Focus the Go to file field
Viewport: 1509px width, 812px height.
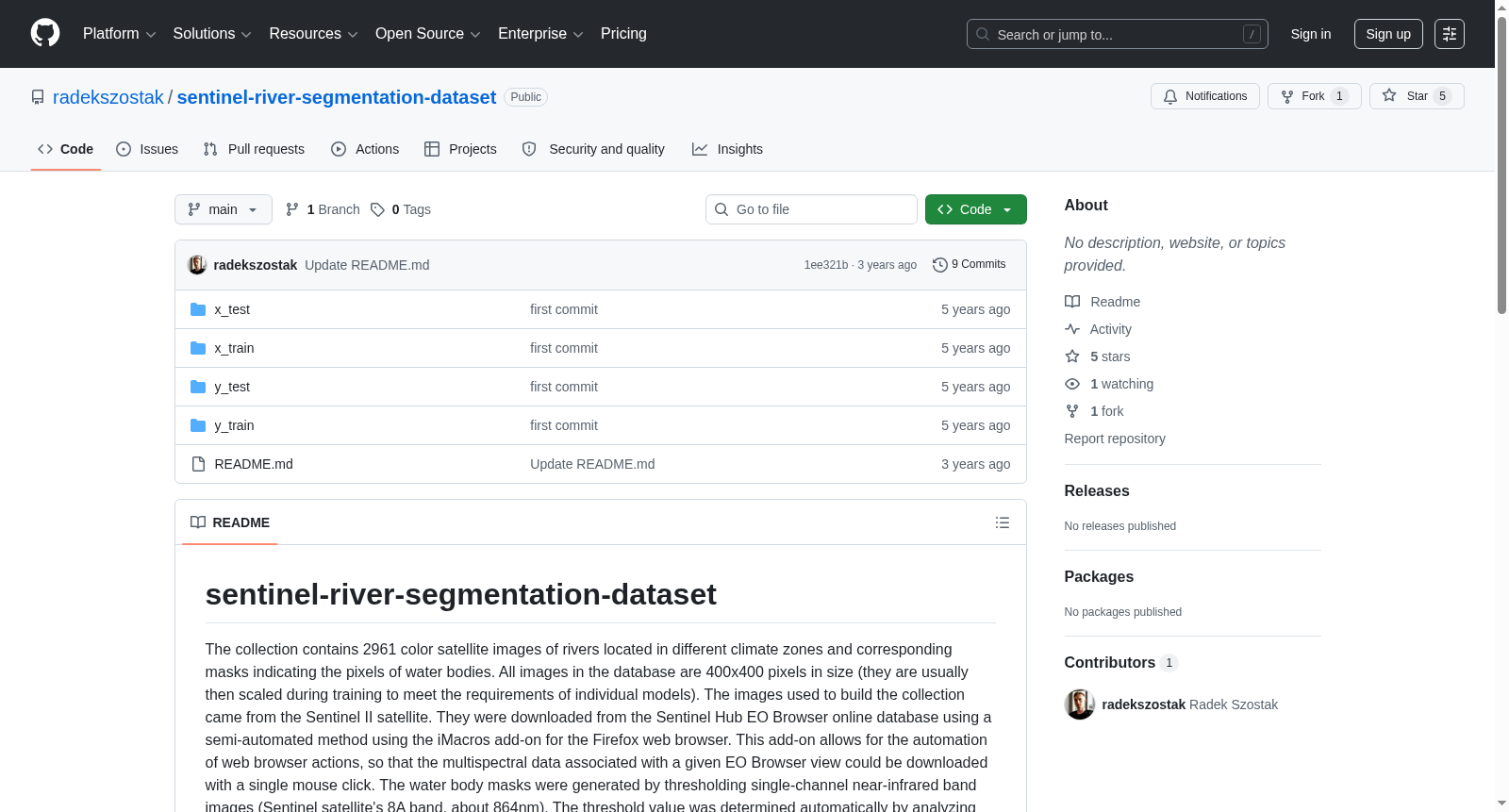click(811, 209)
